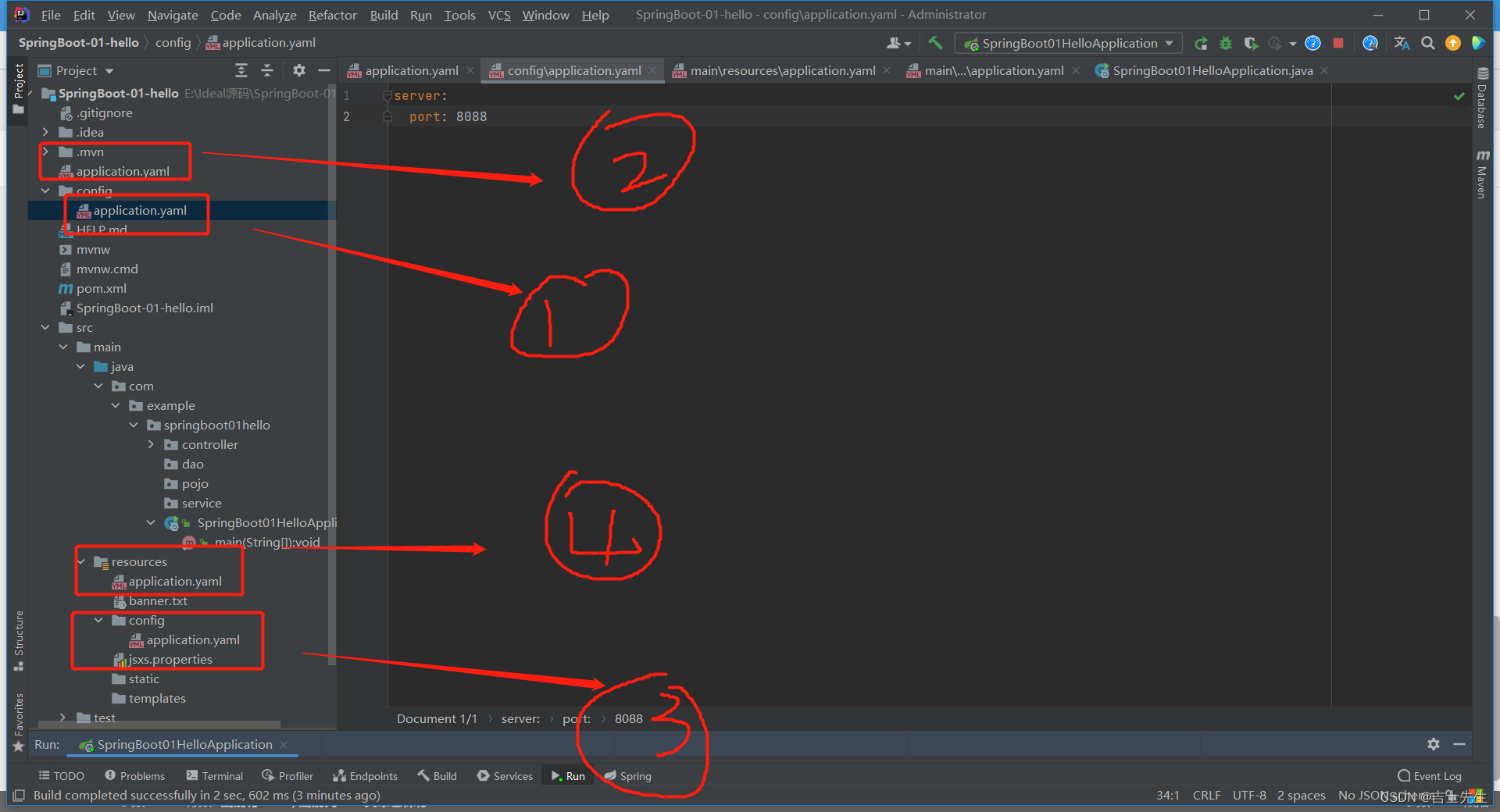Click UTF-8 encoding in status bar
The image size is (1500, 812).
click(x=1249, y=795)
